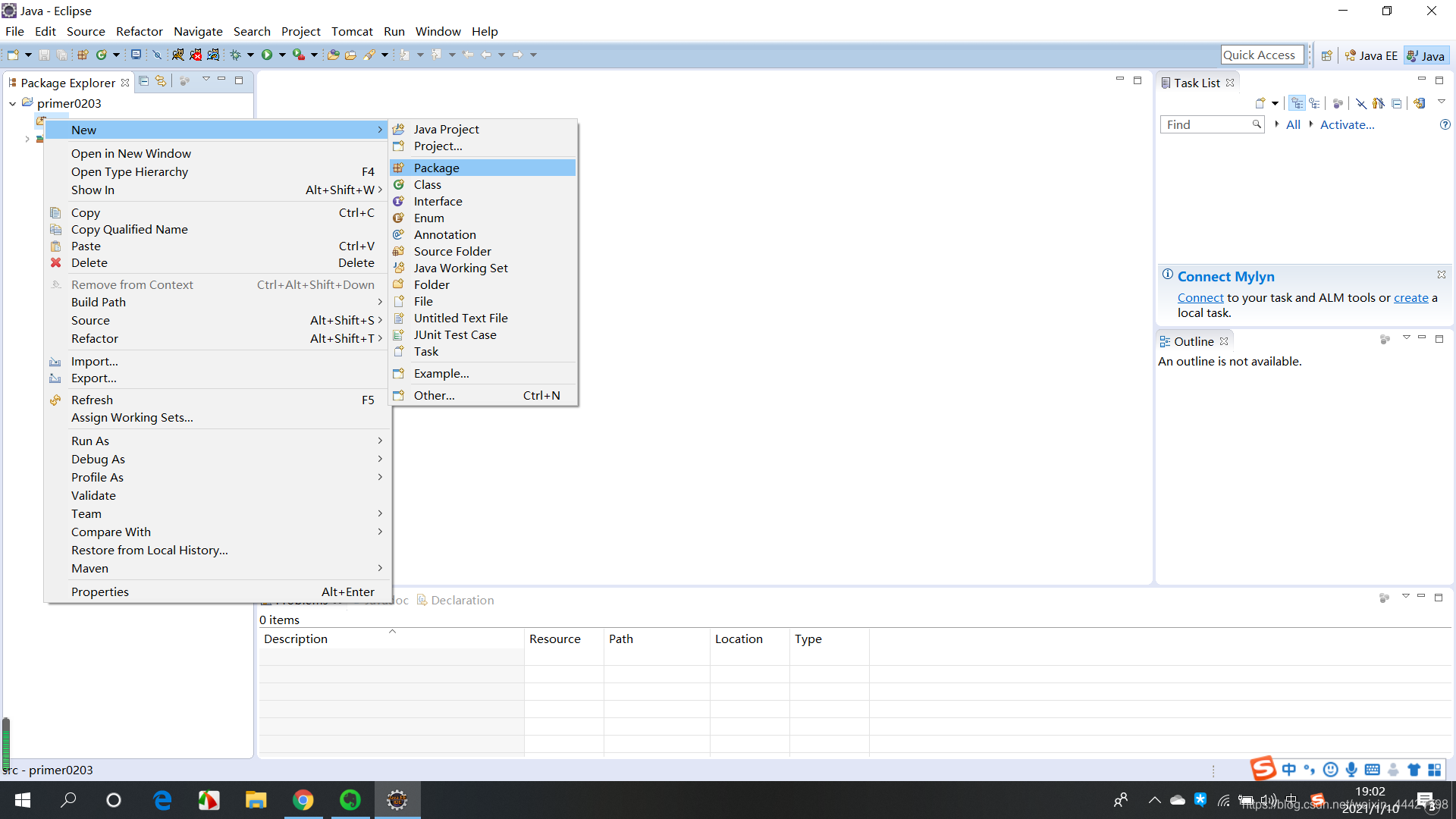Click the Windows Start button
Image resolution: width=1456 pixels, height=819 pixels.
(x=22, y=800)
